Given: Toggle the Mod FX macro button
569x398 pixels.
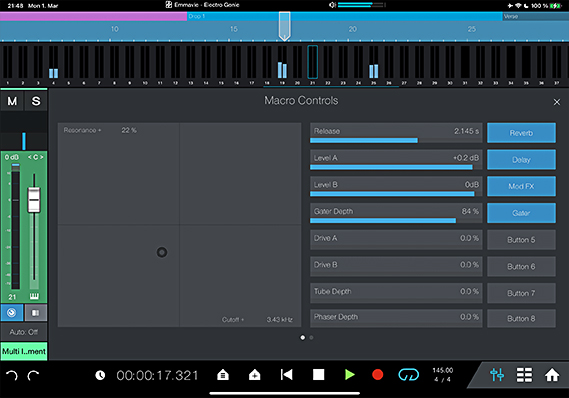Looking at the screenshot, I should click(521, 186).
